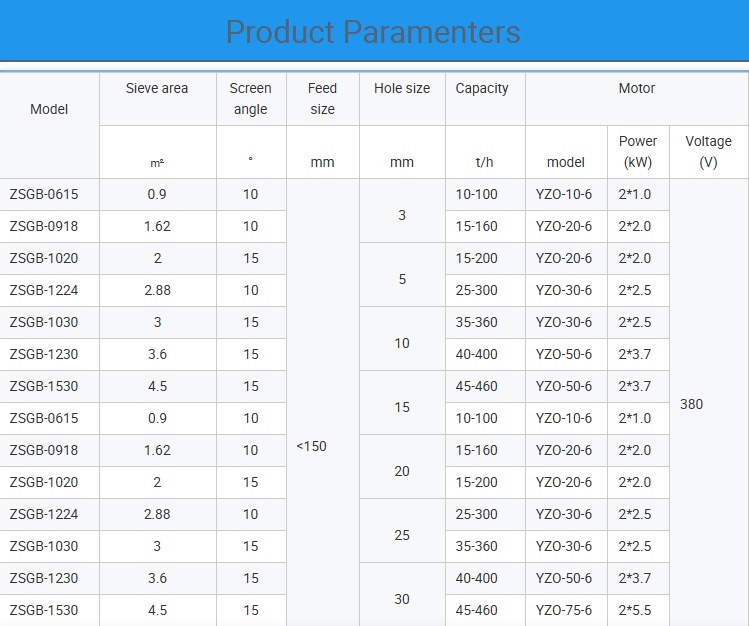
Task: Click the hole size 5 cell
Action: (x=402, y=279)
